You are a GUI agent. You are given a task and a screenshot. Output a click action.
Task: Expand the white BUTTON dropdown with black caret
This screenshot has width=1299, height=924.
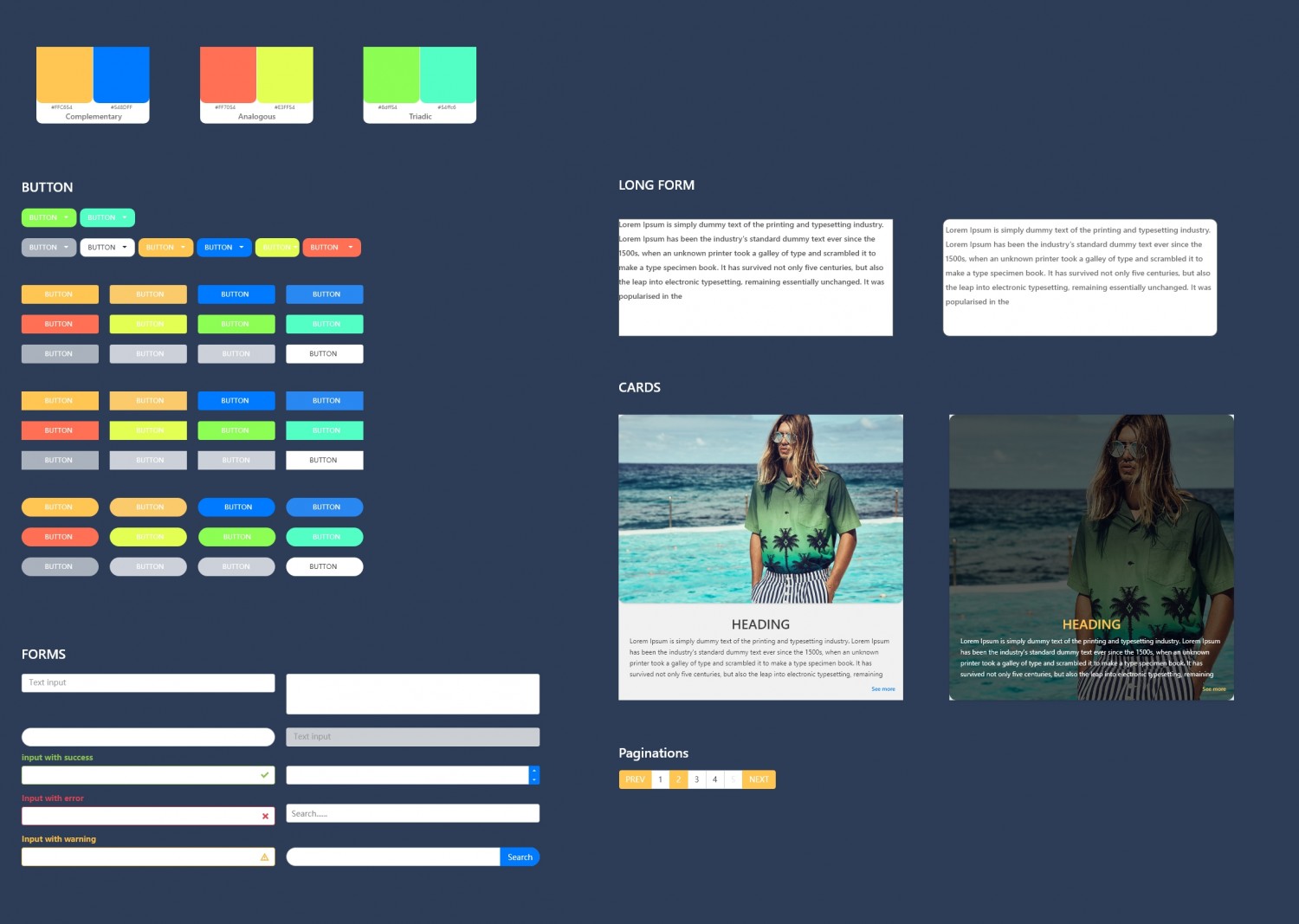tap(107, 248)
